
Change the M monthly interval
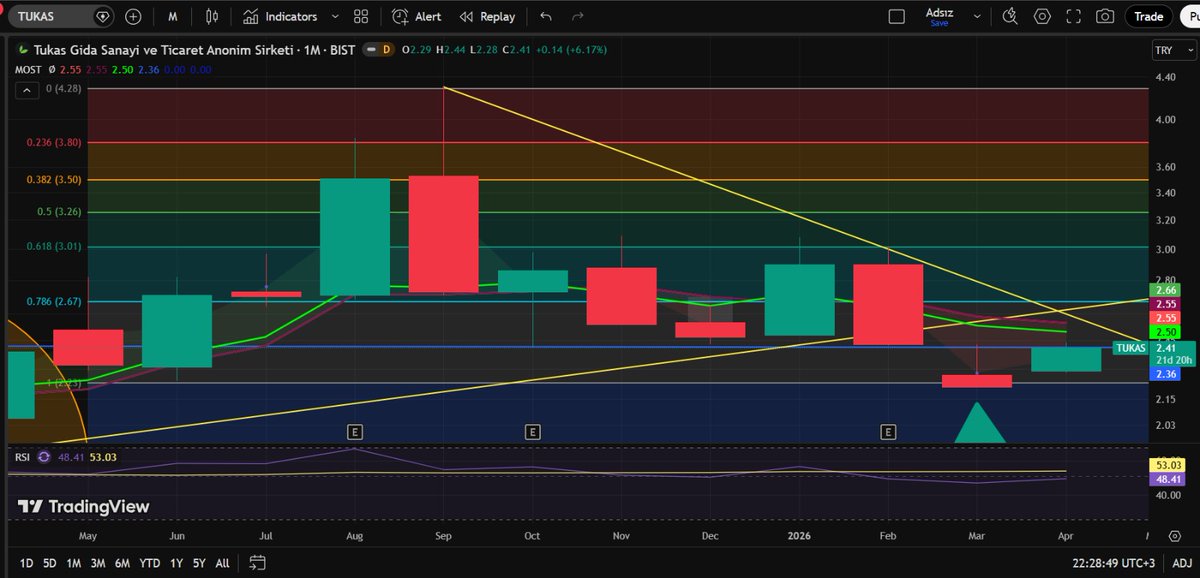(x=173, y=17)
